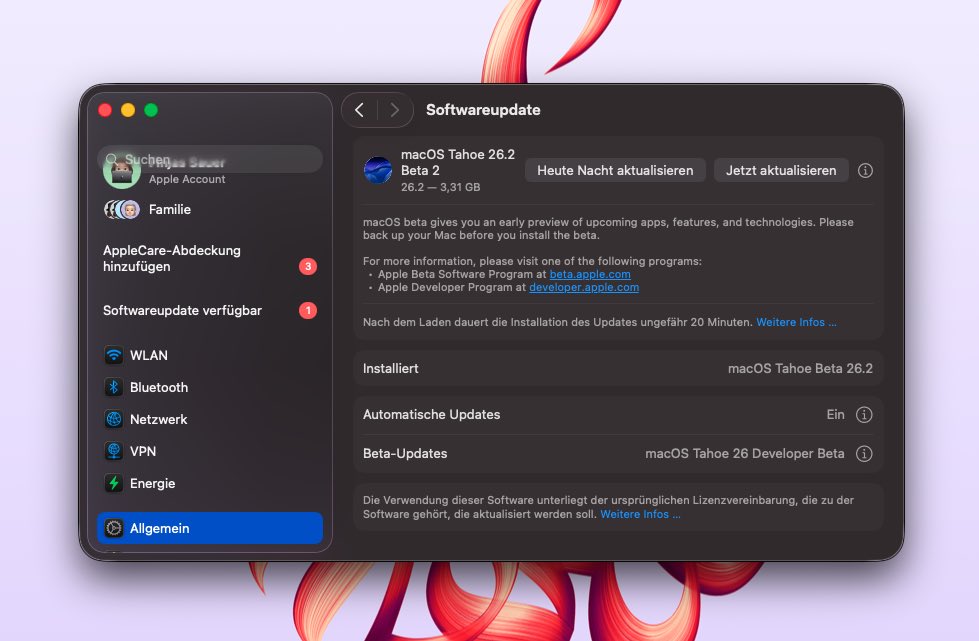
Task: Click the yellow minimize window button
Action: pyautogui.click(x=128, y=110)
